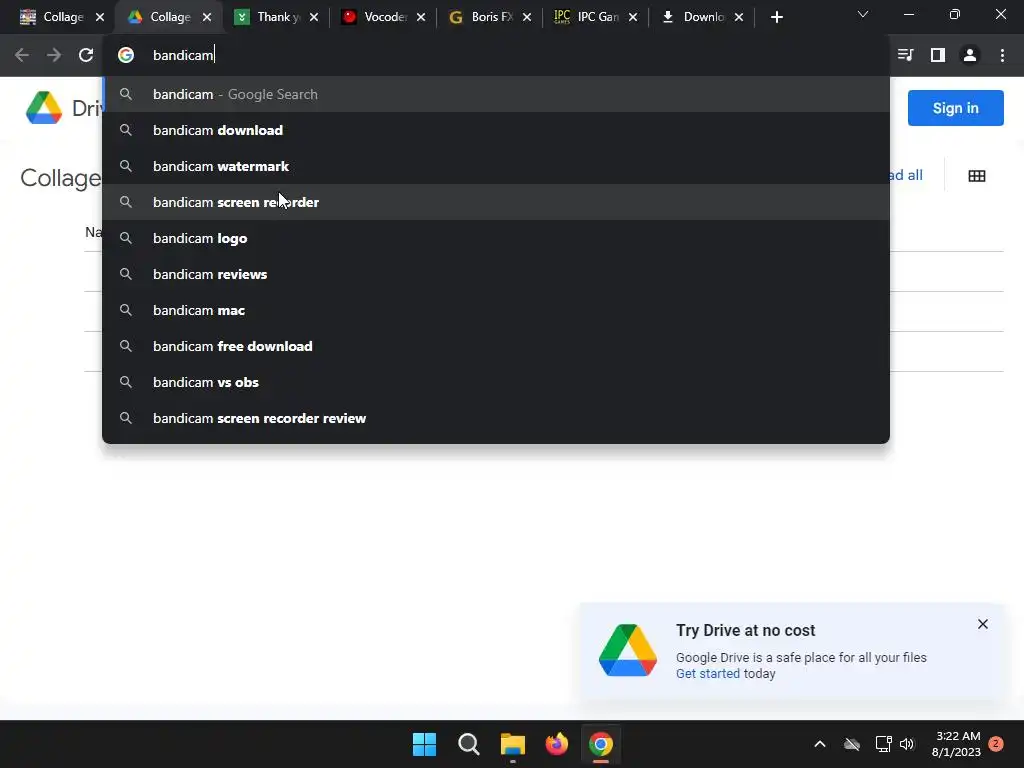Reload the current page
Image resolution: width=1024 pixels, height=768 pixels.
pyautogui.click(x=86, y=56)
